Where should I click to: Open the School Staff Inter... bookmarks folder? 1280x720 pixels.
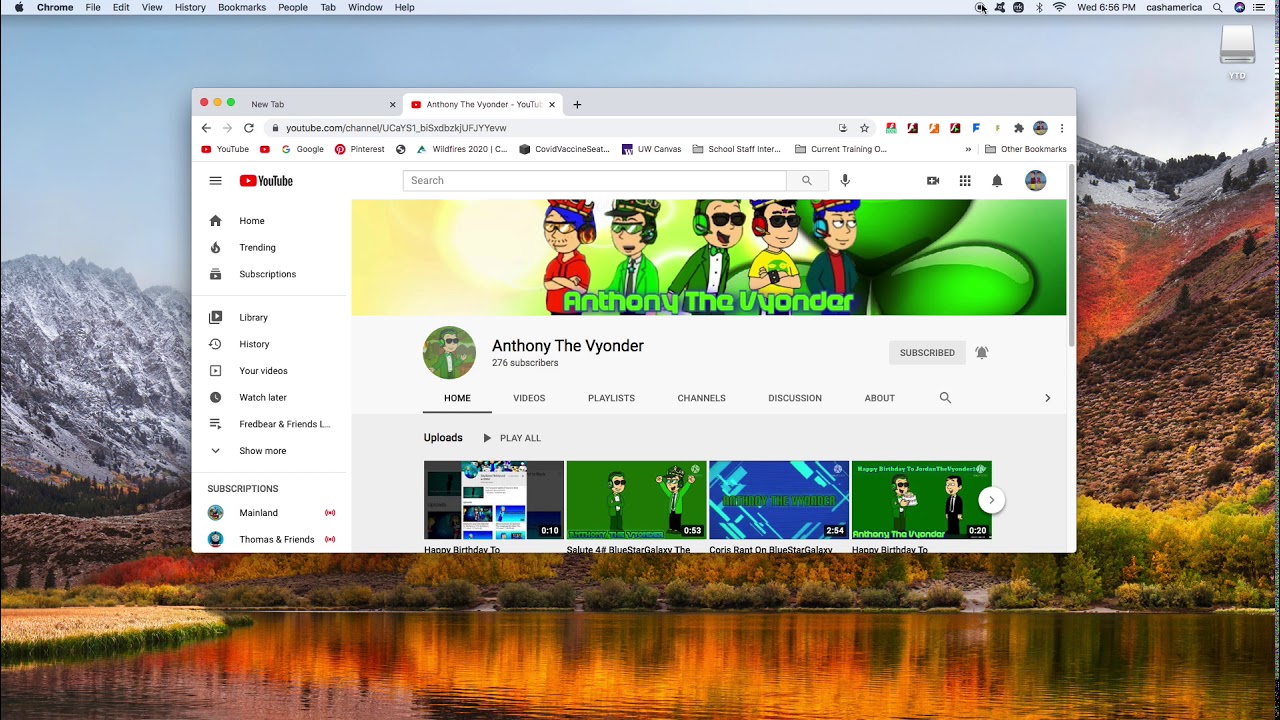coord(736,149)
